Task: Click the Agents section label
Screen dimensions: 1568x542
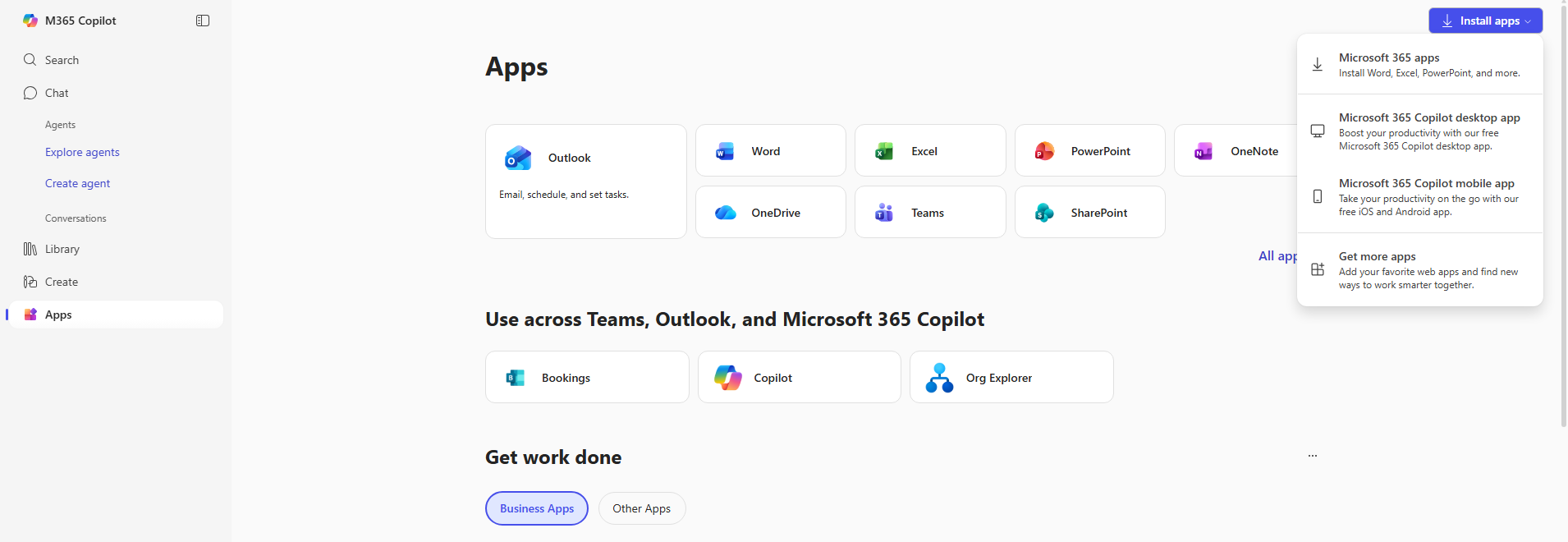Action: (x=60, y=125)
